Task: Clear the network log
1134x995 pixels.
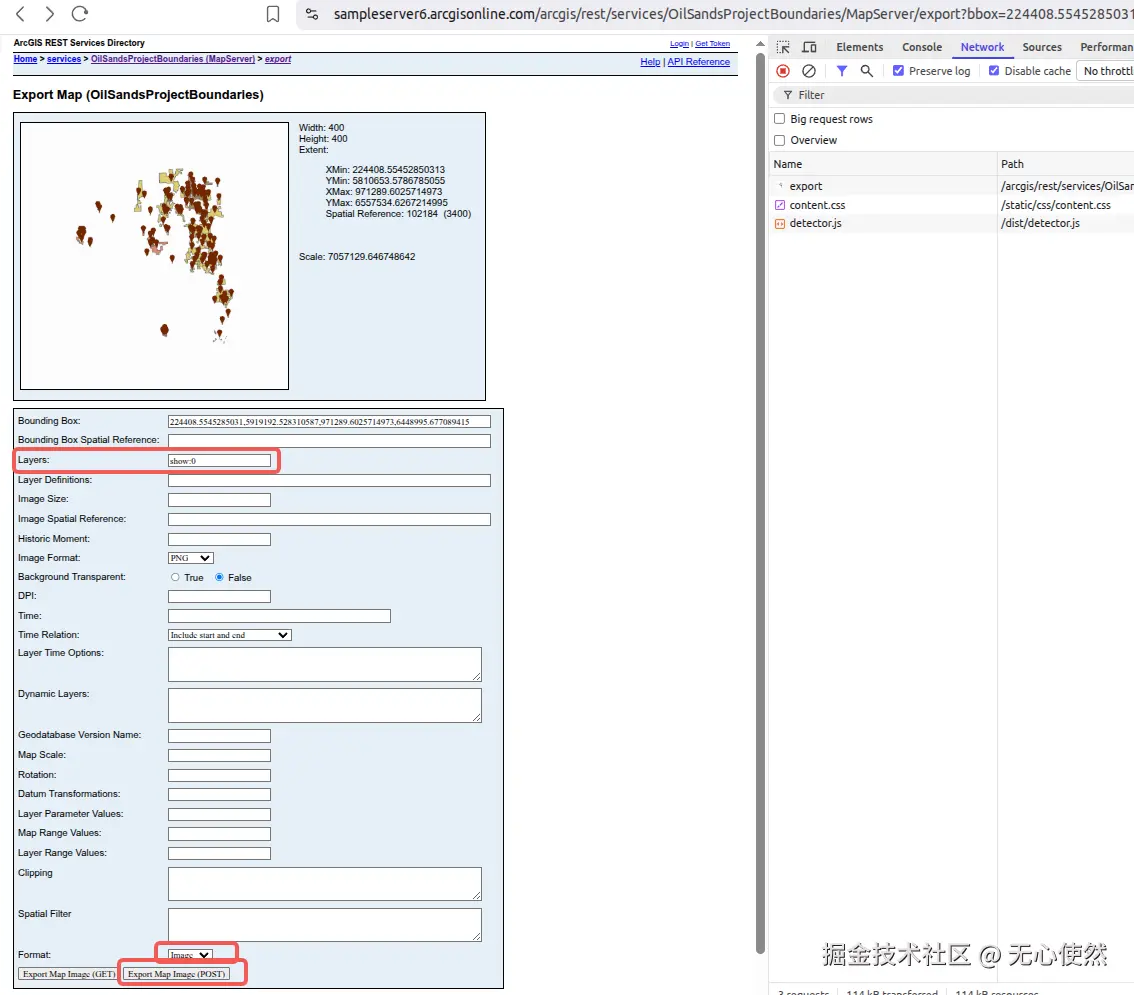Action: 809,71
